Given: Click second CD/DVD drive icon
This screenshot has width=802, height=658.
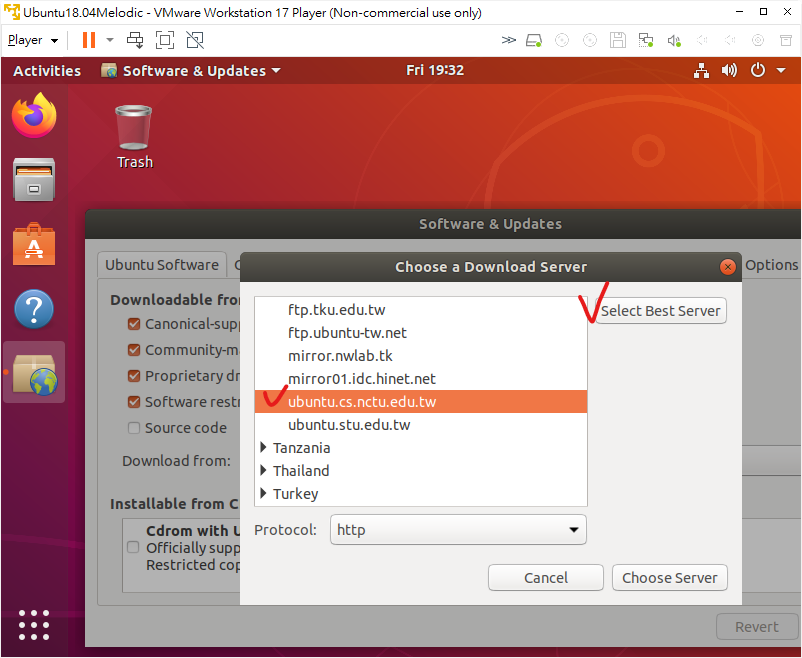Looking at the screenshot, I should pyautogui.click(x=590, y=40).
